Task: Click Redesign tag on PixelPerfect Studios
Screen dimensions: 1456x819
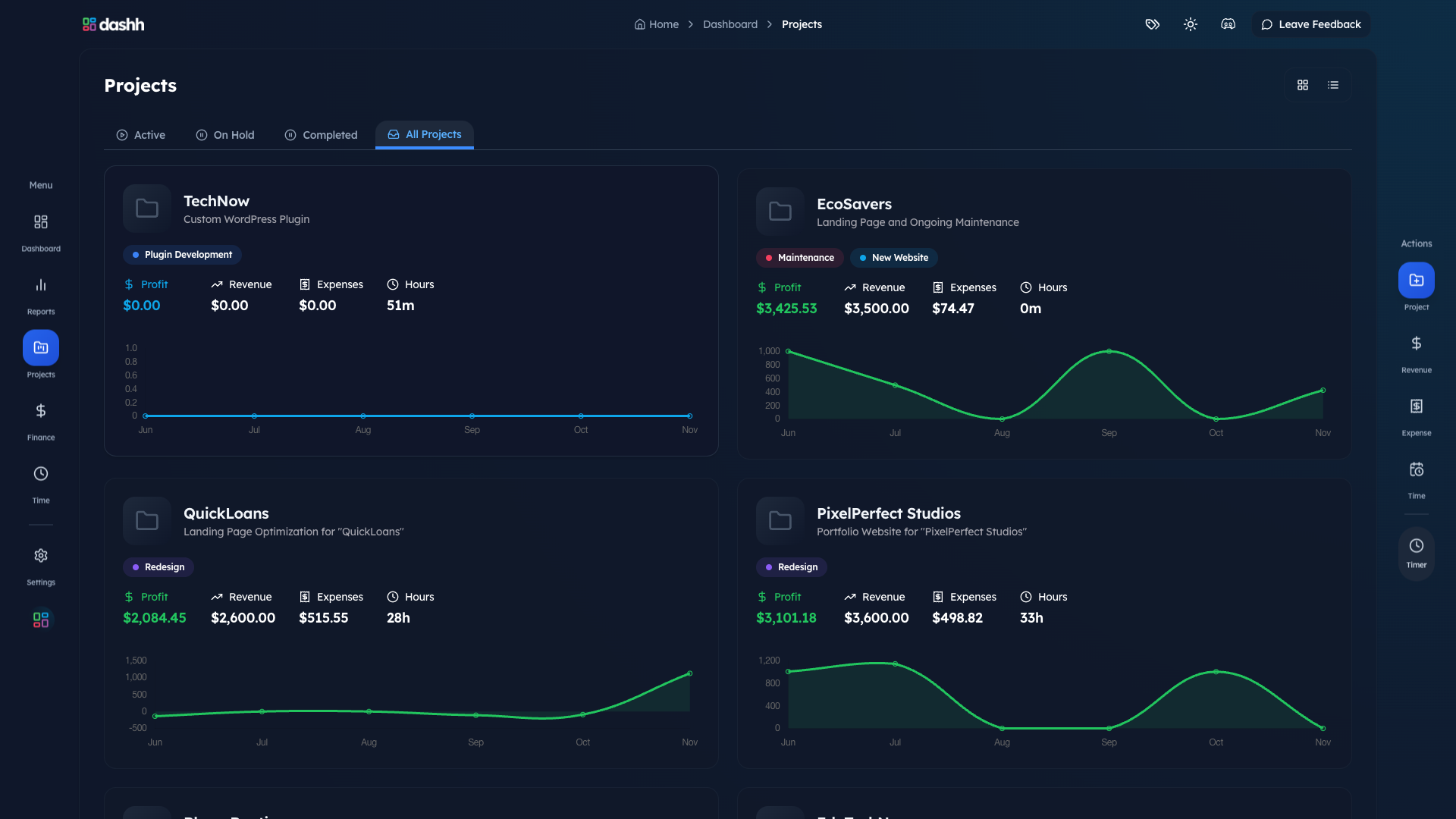Action: click(x=792, y=567)
